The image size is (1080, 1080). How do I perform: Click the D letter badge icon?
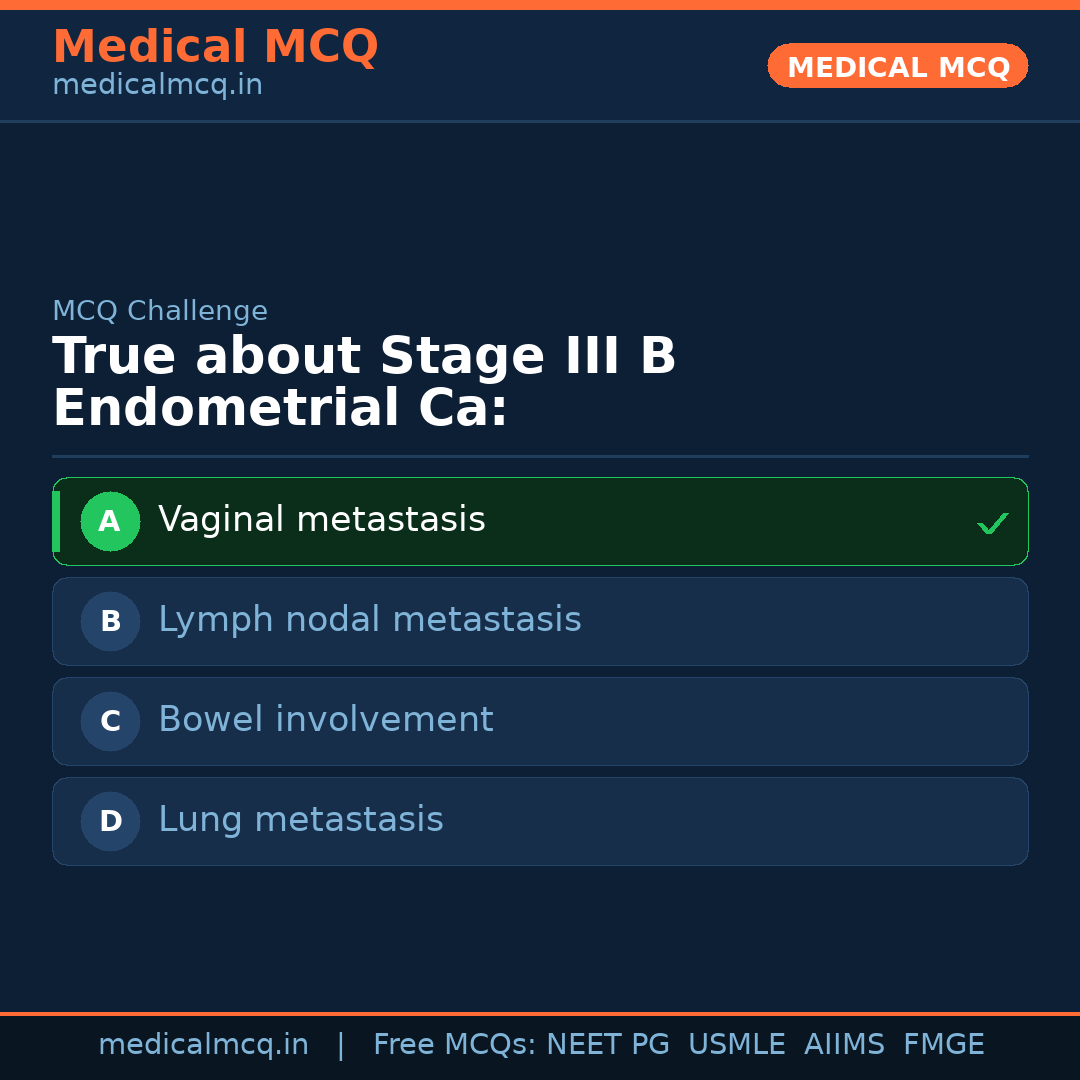pos(110,821)
